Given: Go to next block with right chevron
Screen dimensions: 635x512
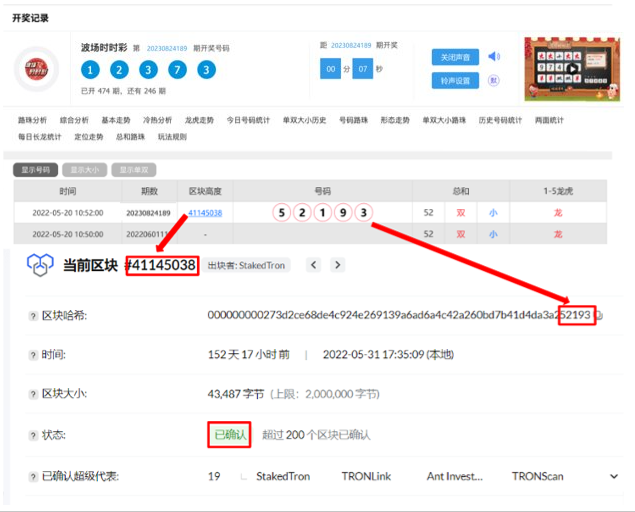Looking at the screenshot, I should click(338, 265).
